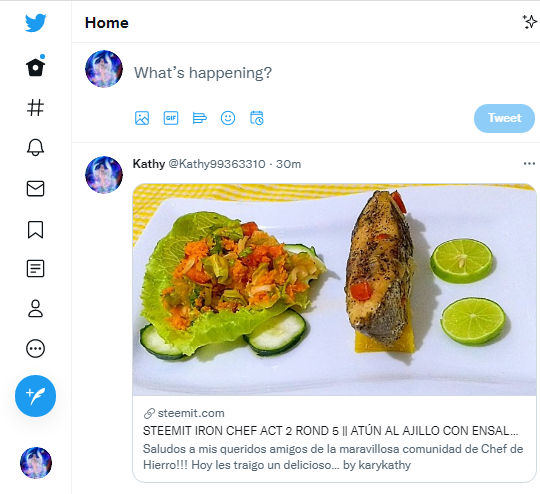Click the round blue compose tweet button
The height and width of the screenshot is (494, 540).
click(x=35, y=396)
